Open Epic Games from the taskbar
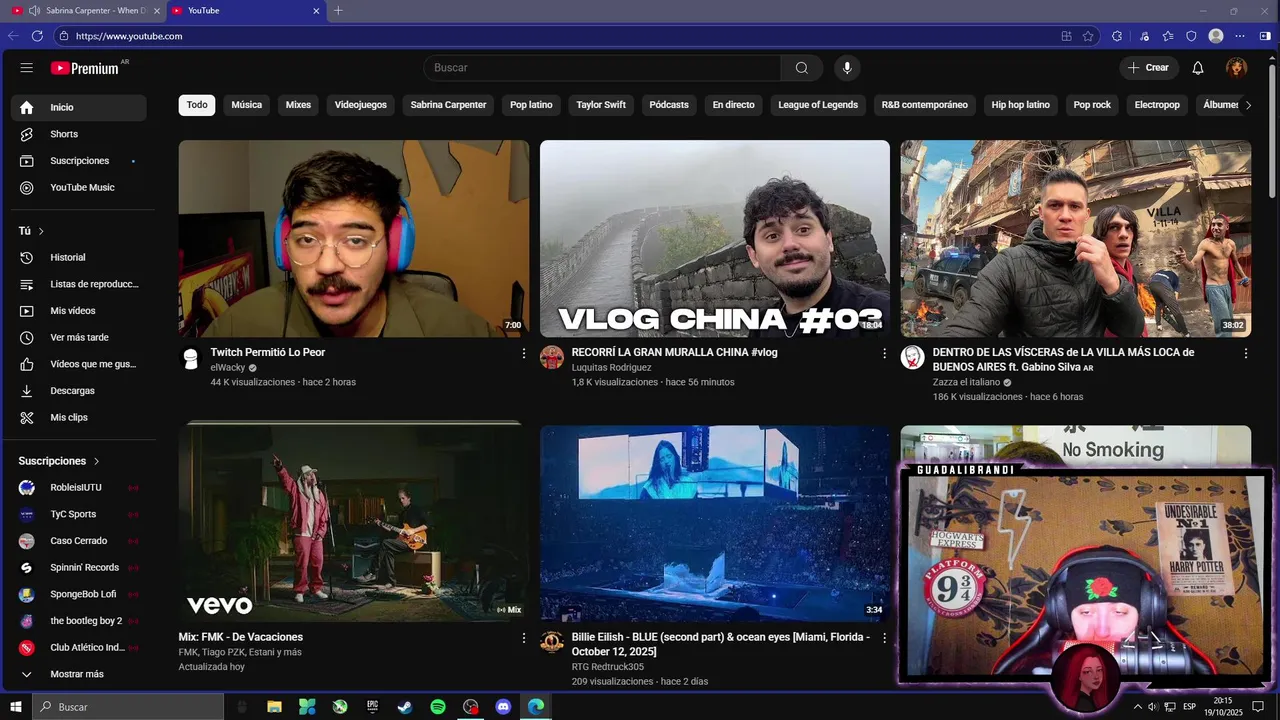The width and height of the screenshot is (1280, 720). coord(372,707)
